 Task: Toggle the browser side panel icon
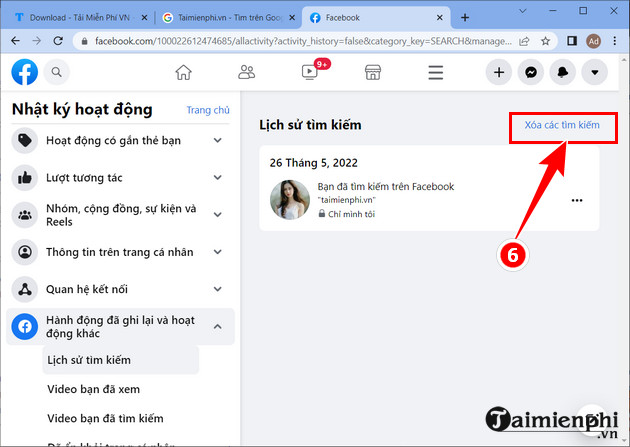[572, 41]
